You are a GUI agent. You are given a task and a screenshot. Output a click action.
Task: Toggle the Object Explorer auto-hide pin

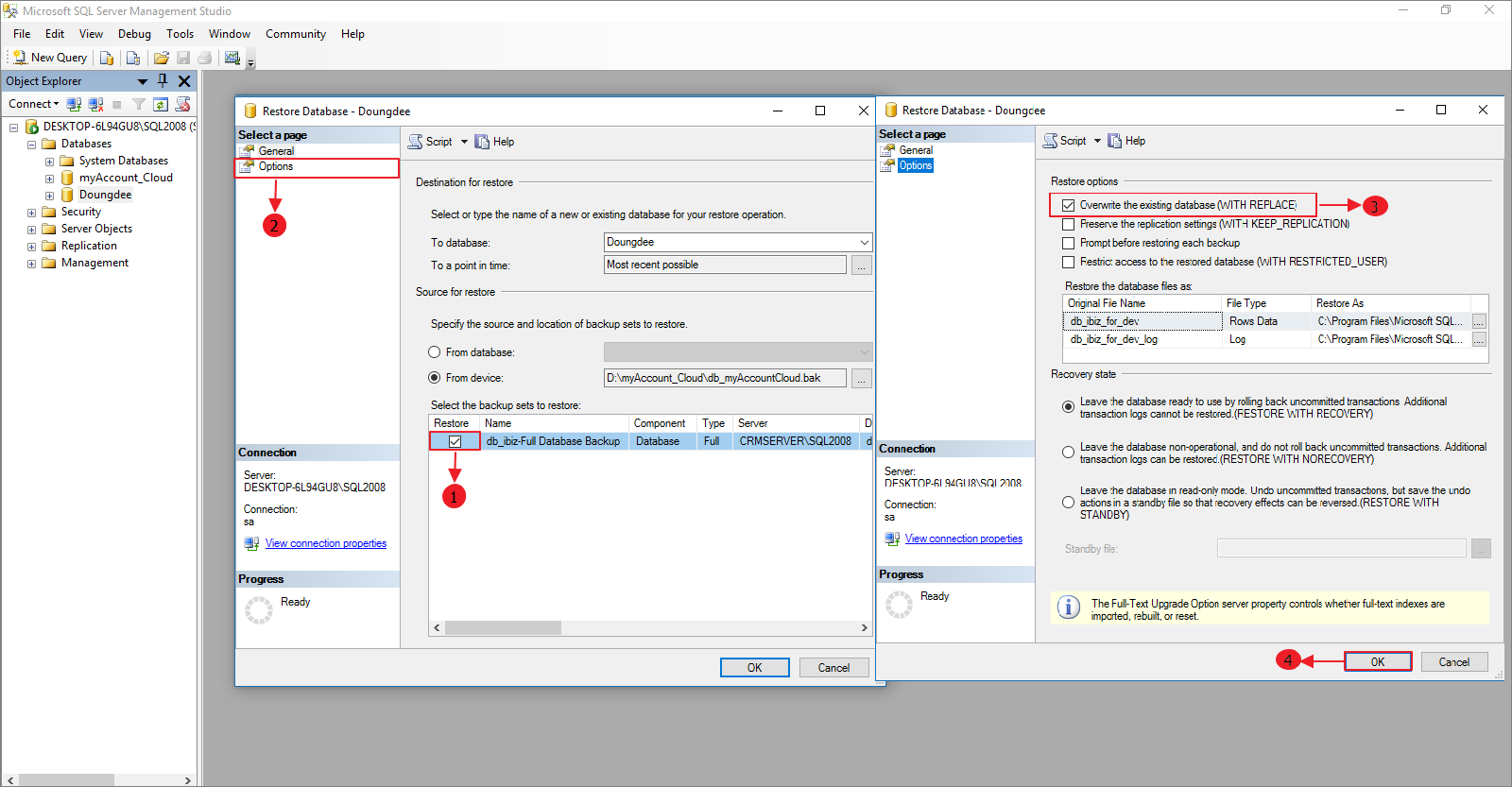163,81
